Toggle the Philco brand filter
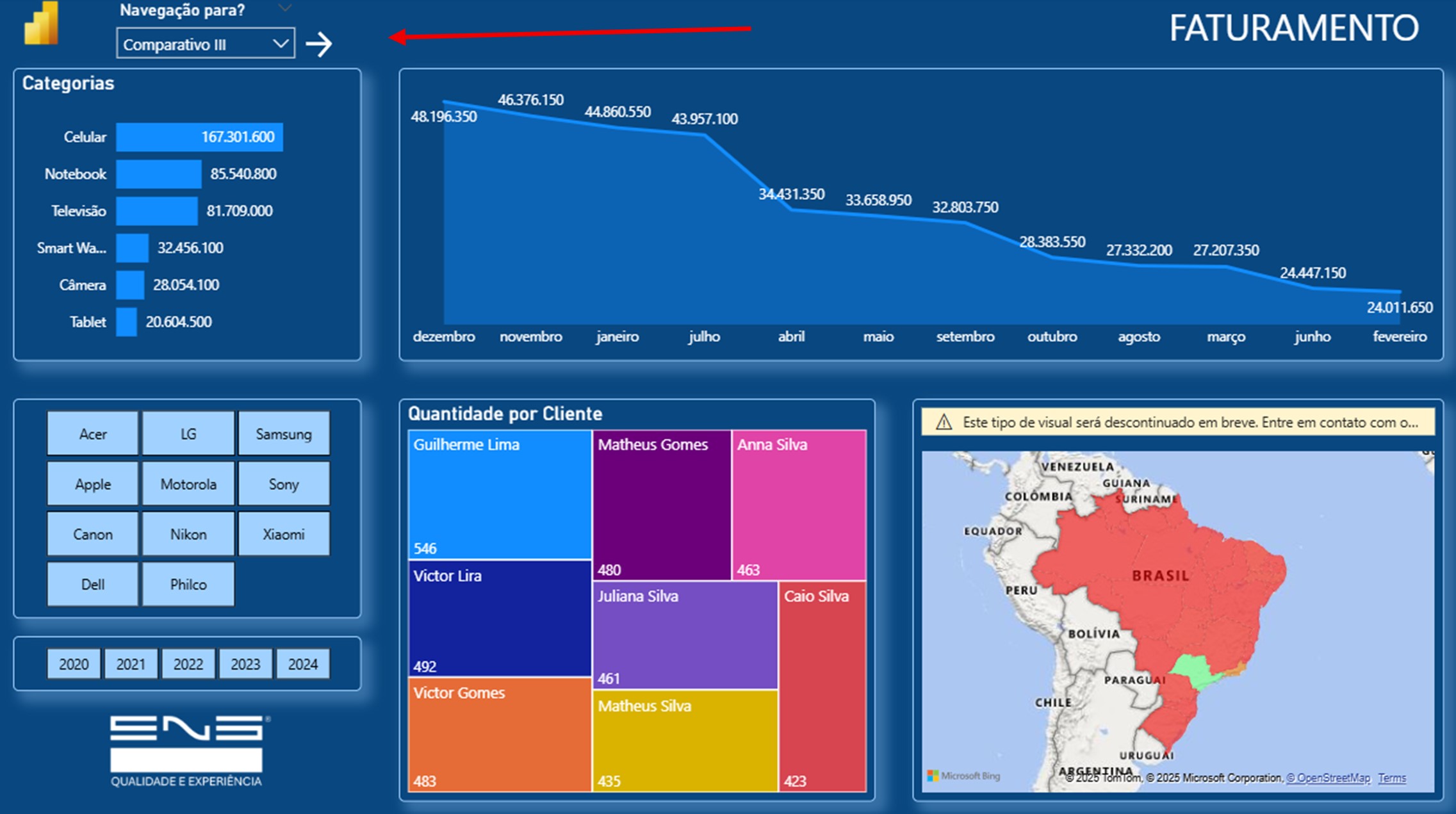Screen dimensions: 1456x814 point(188,584)
